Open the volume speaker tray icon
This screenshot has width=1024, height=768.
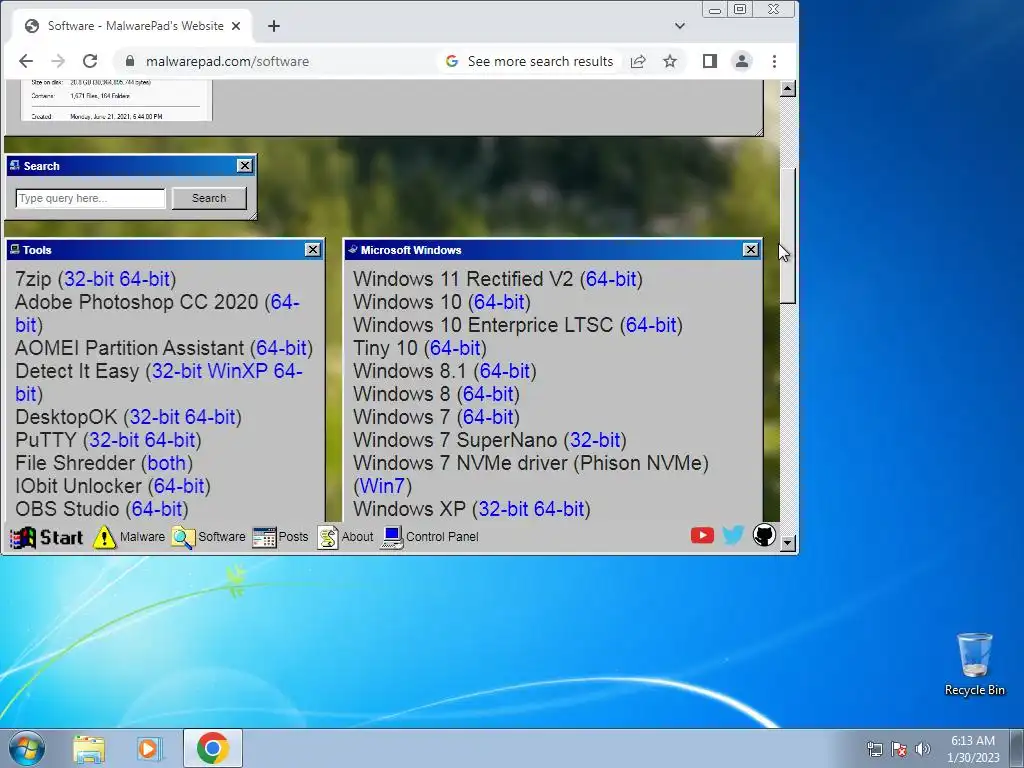(x=923, y=749)
